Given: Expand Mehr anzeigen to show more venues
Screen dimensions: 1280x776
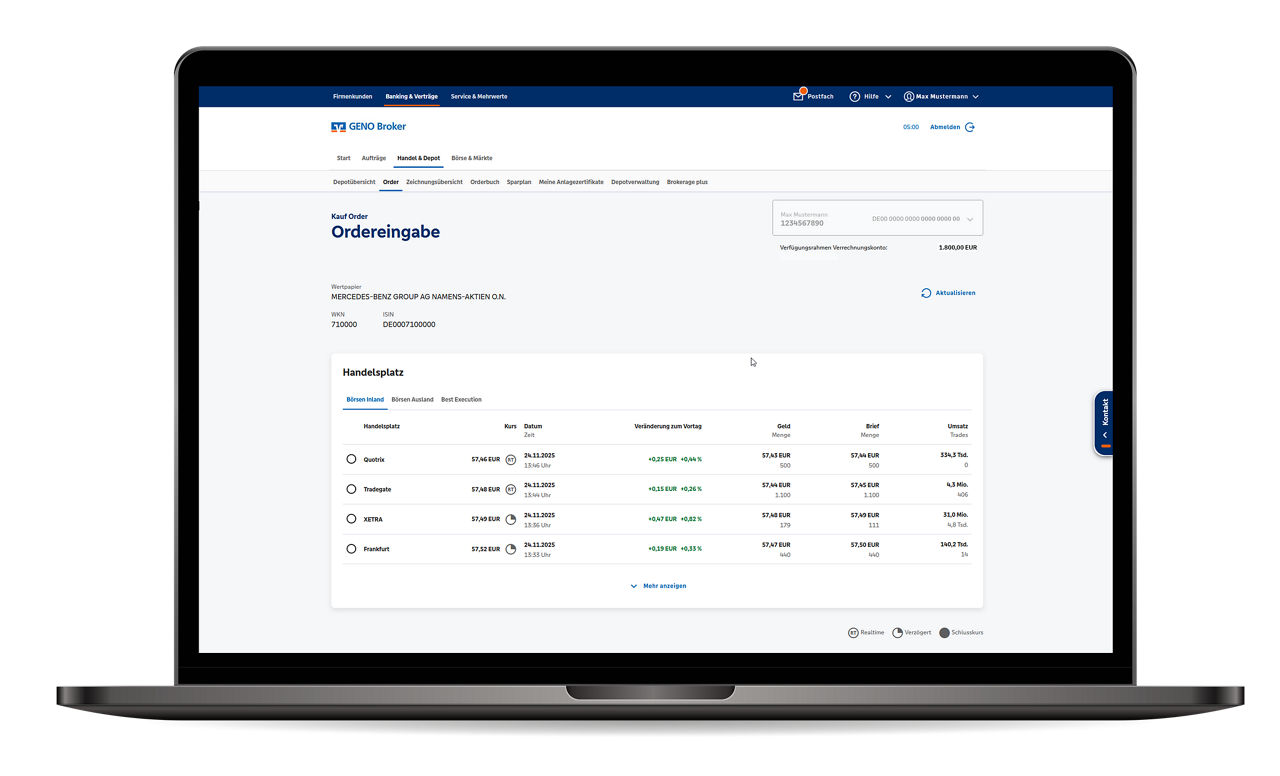Looking at the screenshot, I should (657, 585).
